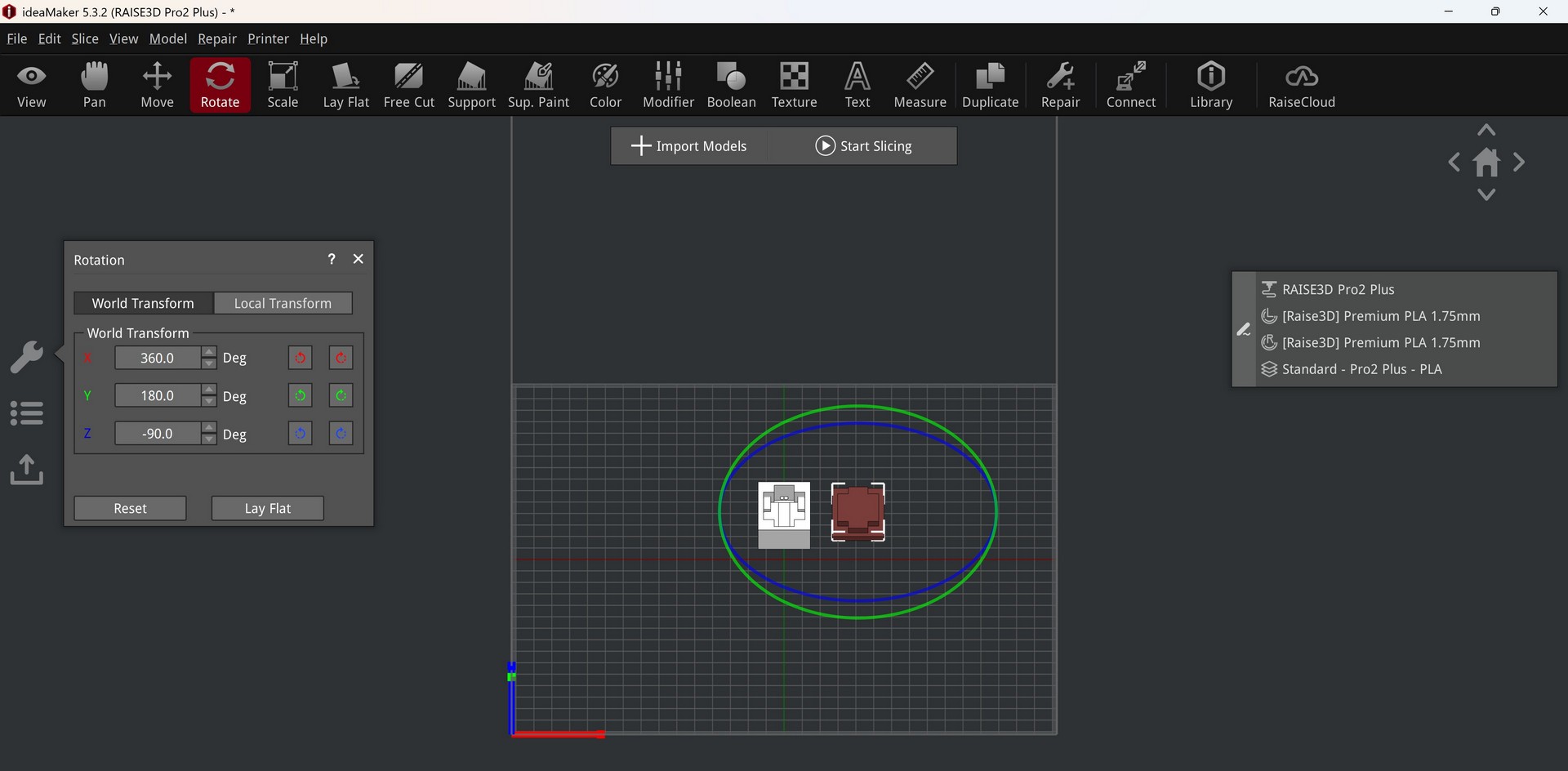Rotate Y clockwise with second green button
This screenshot has width=1568, height=771.
341,396
